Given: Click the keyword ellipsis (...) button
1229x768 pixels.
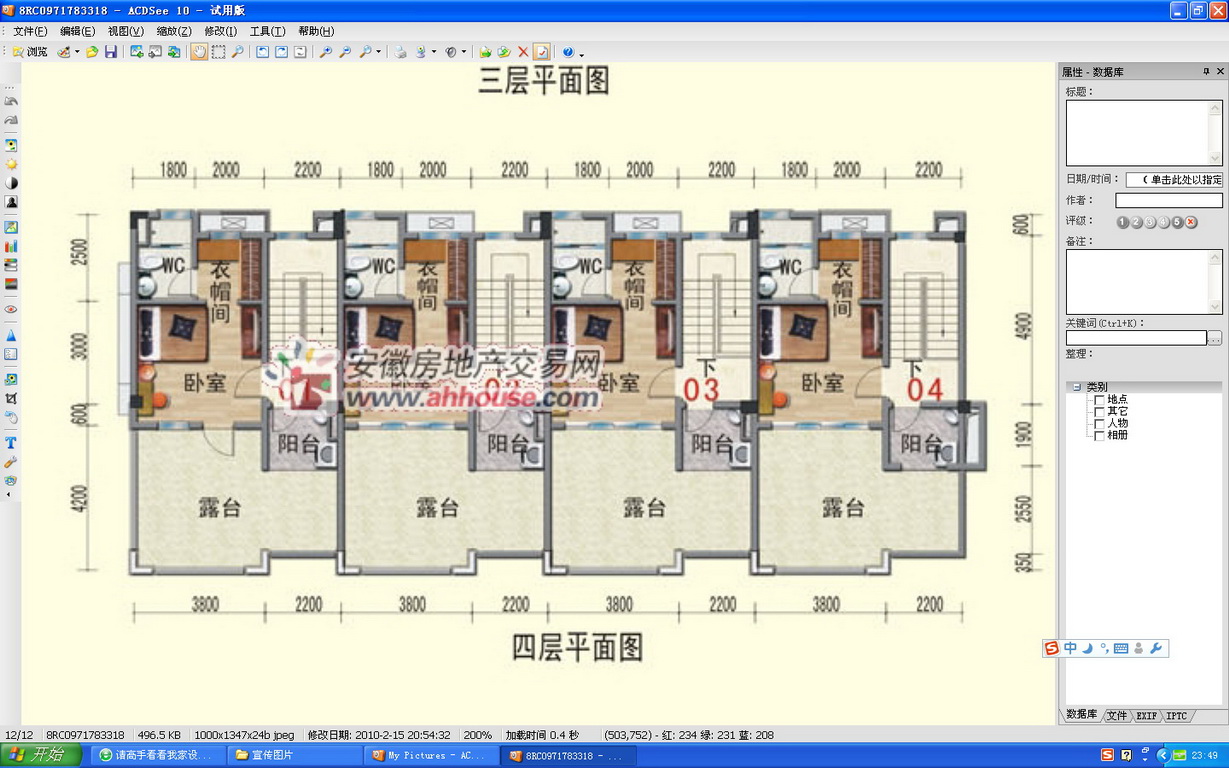Looking at the screenshot, I should 1215,338.
